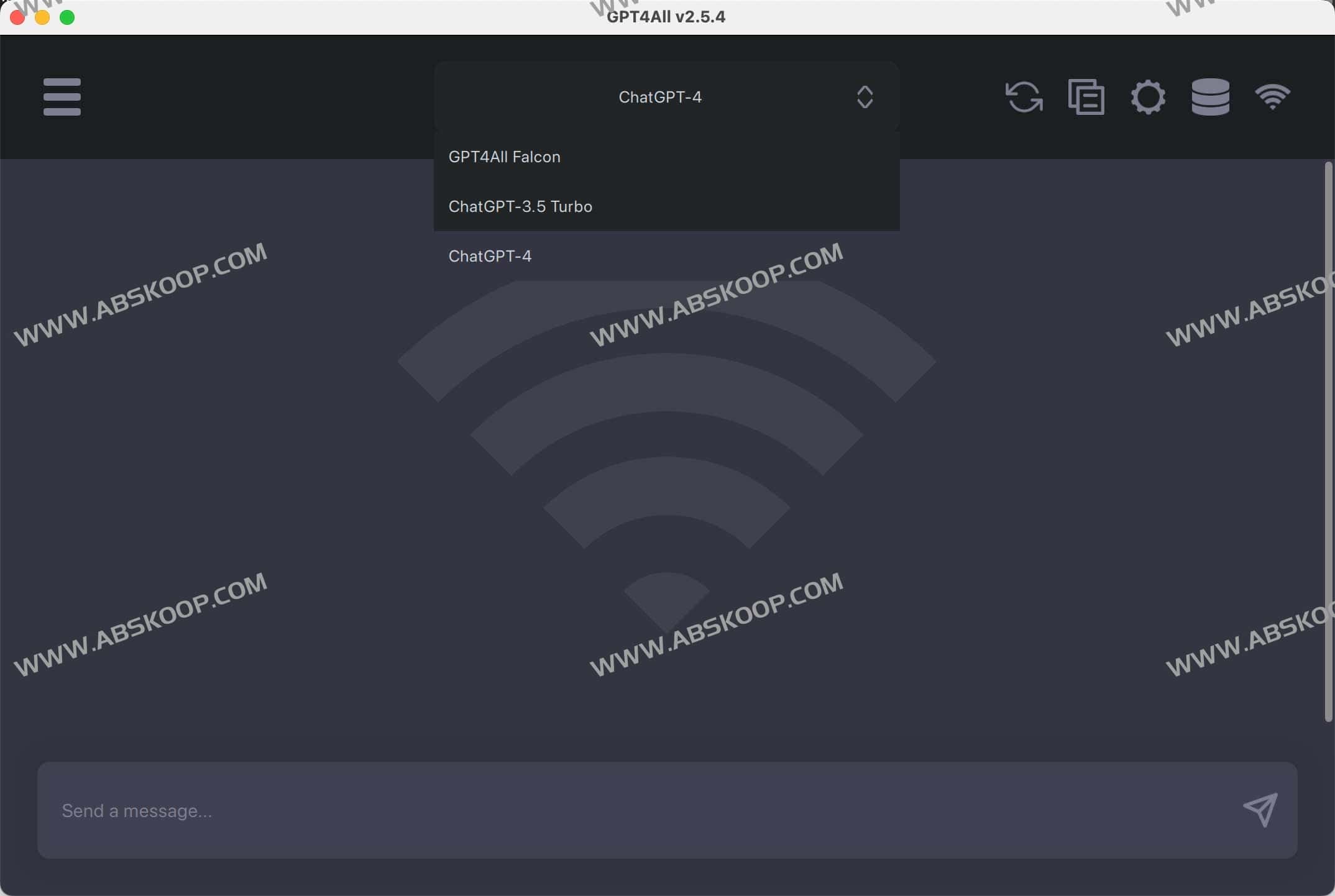The image size is (1335, 896).
Task: Open settings with the gear icon
Action: 1148,97
